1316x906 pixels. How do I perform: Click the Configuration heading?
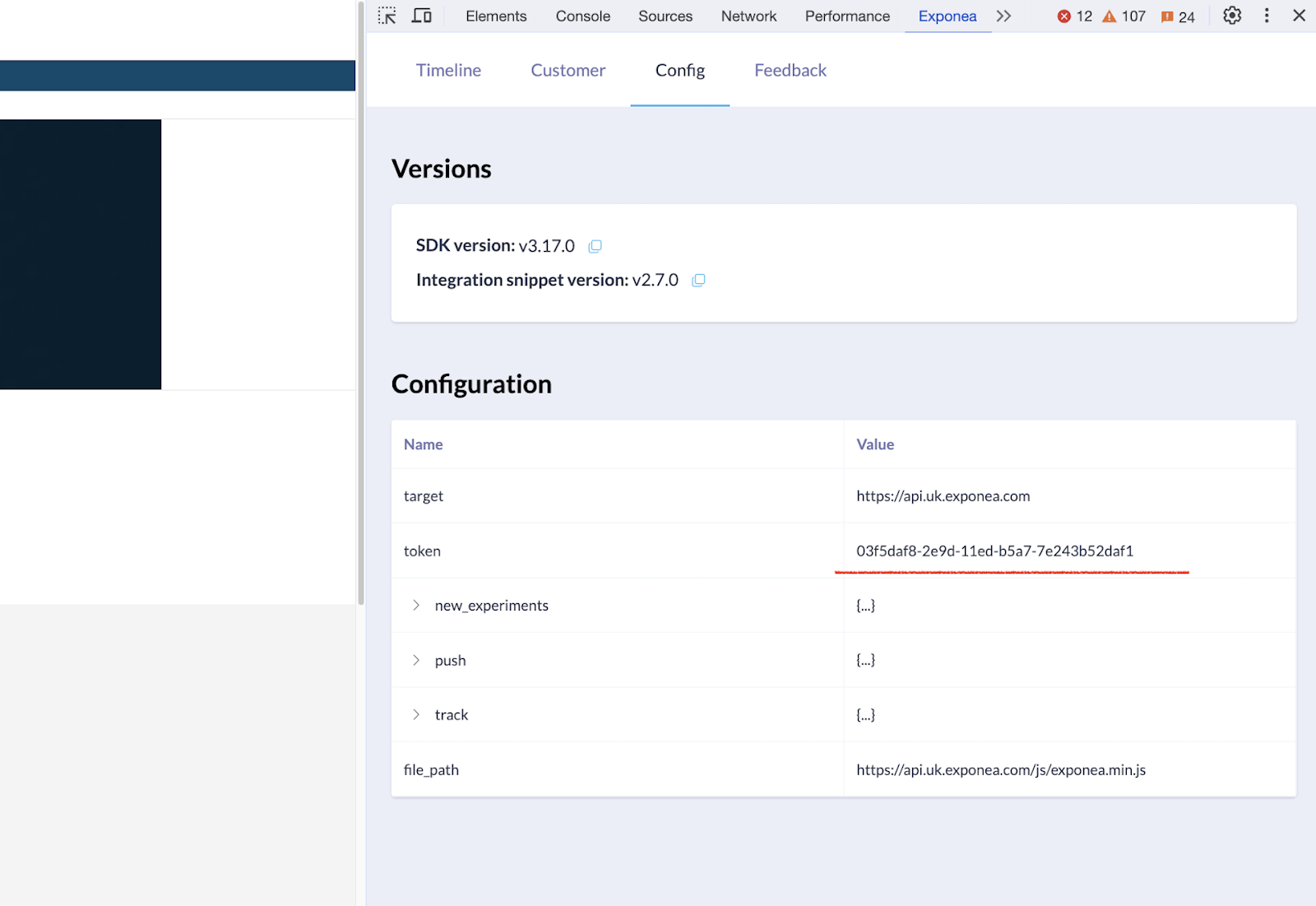click(471, 384)
